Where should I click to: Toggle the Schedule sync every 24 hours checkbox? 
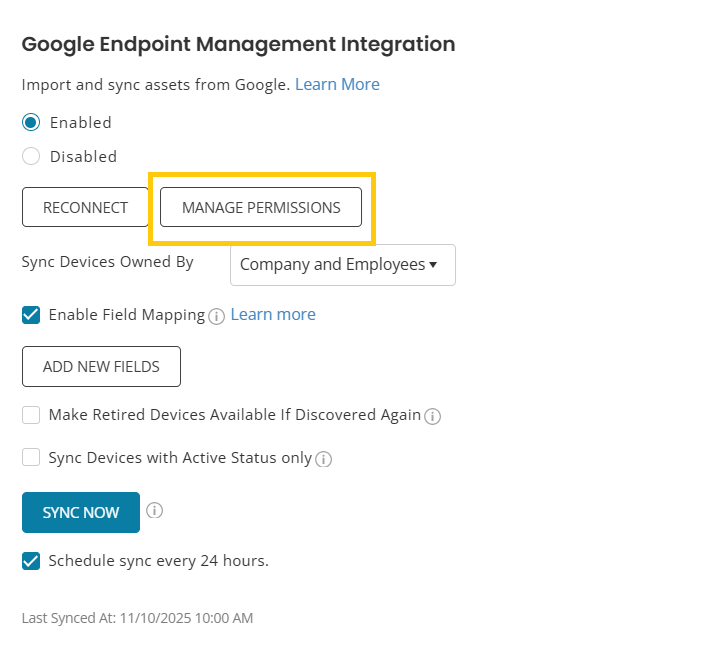31,561
